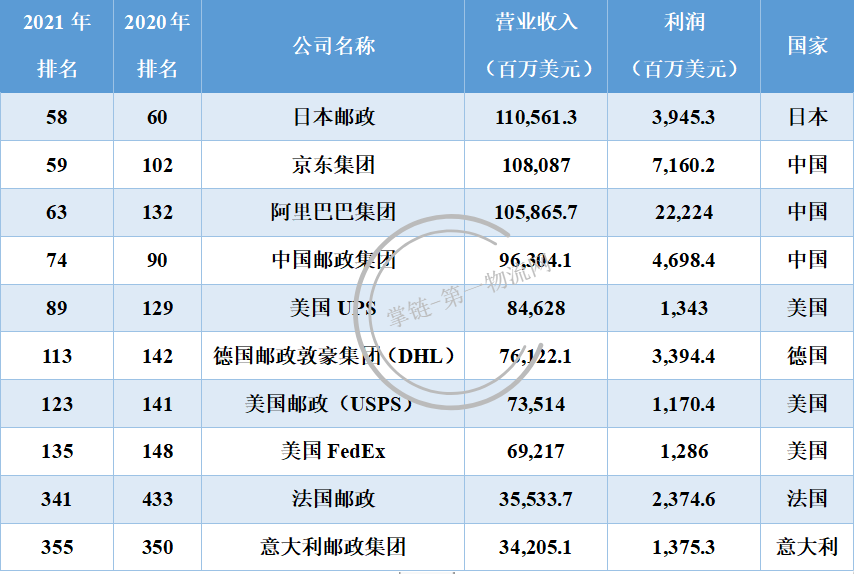Select the country cell 德国
This screenshot has height=574, width=854.
coord(807,356)
